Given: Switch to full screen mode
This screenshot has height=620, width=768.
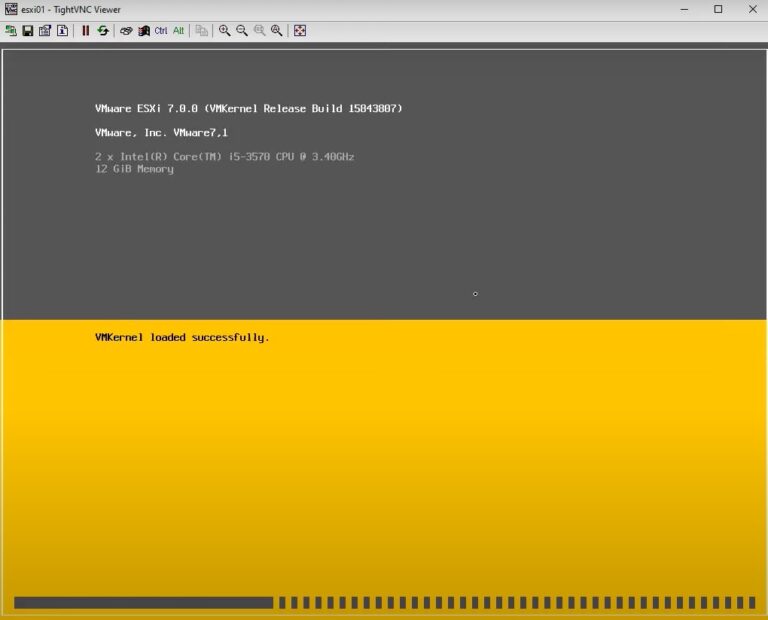Looking at the screenshot, I should click(x=300, y=31).
